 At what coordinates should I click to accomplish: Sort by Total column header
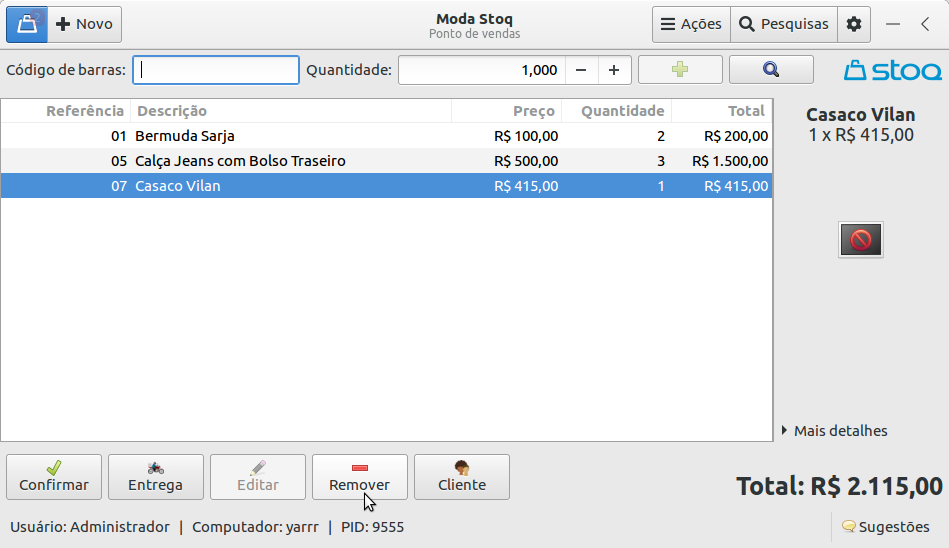(x=721, y=111)
